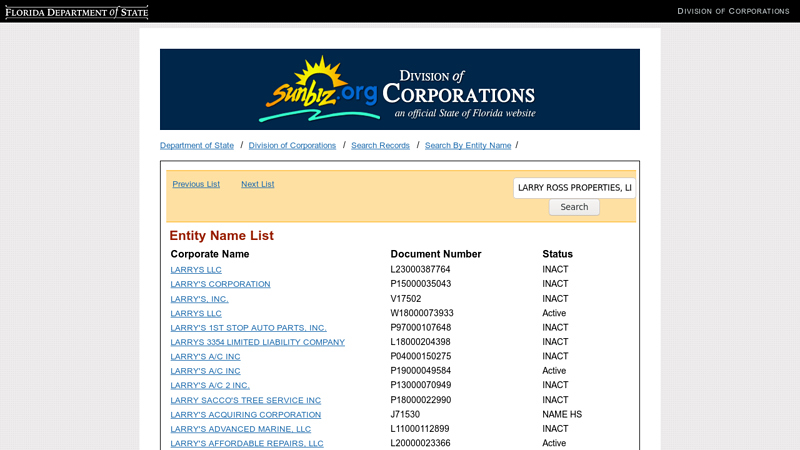This screenshot has height=450, width=800.
Task: Click Active status for P19000049584
Action: [x=554, y=370]
